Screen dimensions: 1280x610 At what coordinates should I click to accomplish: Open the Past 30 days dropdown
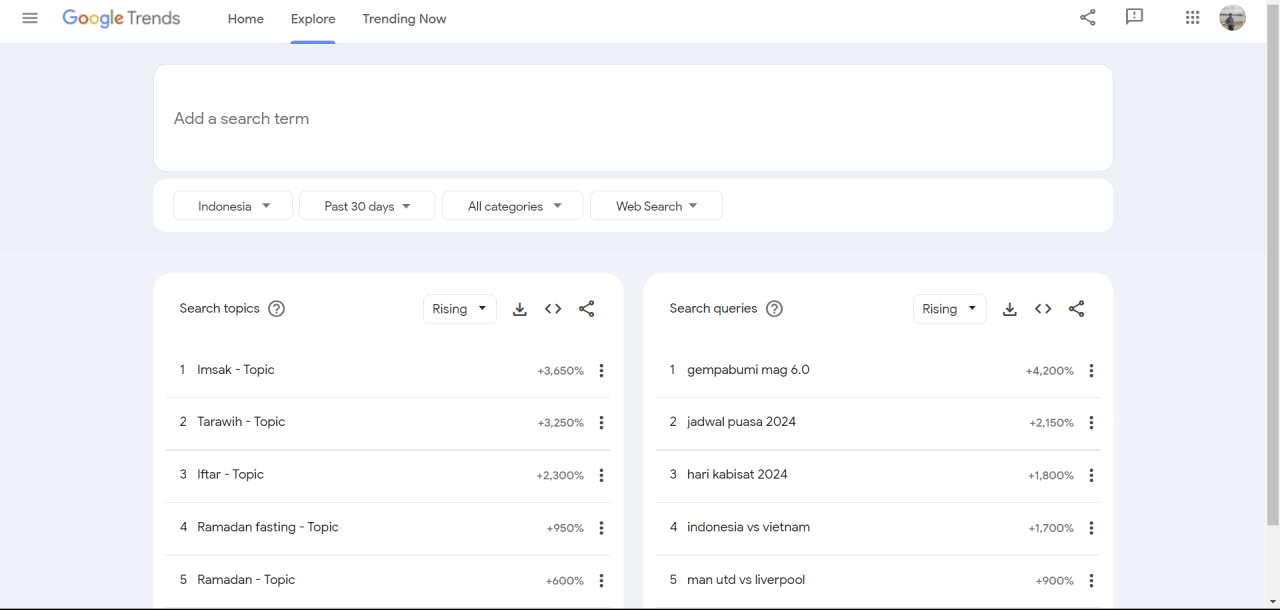(x=367, y=206)
